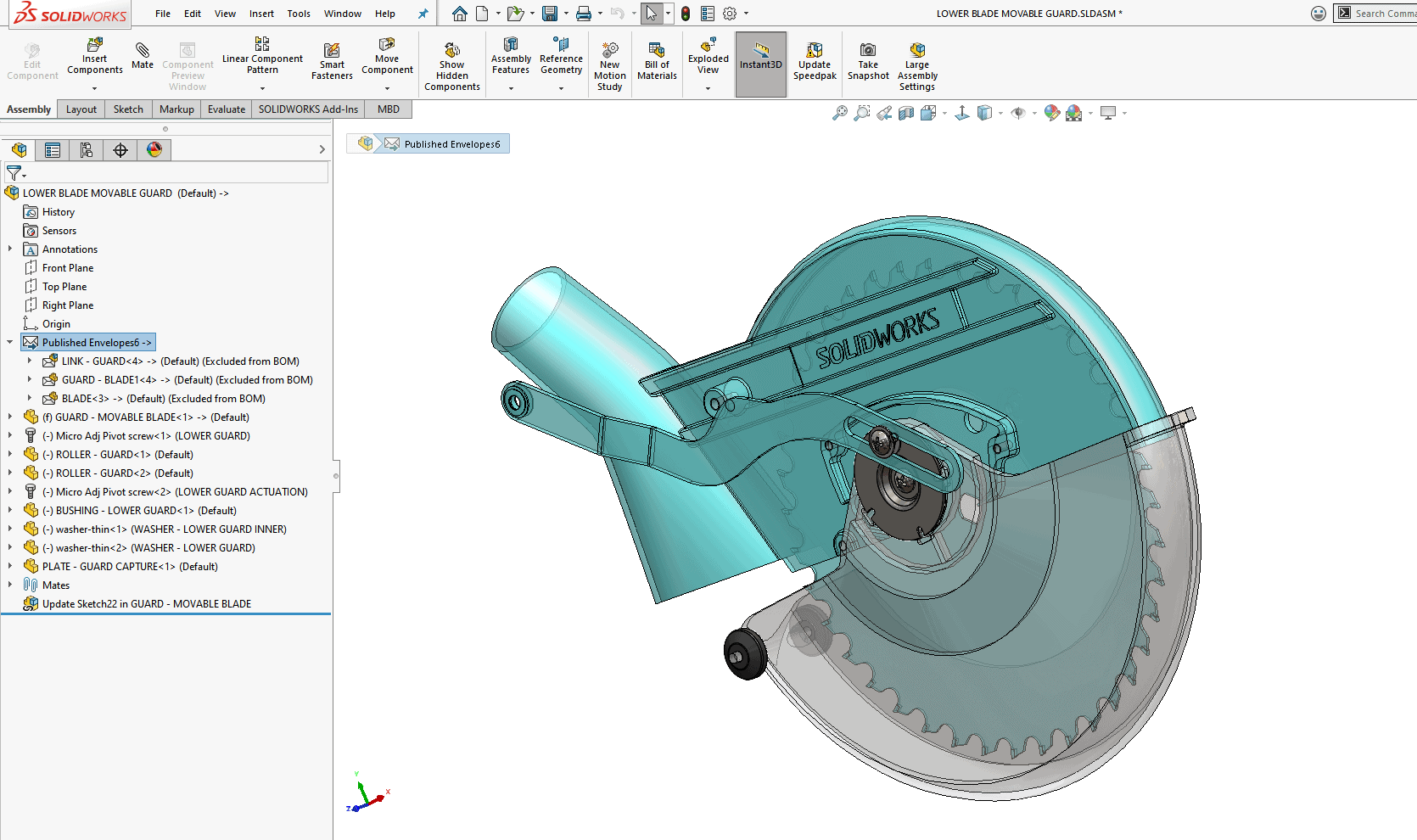Click the Home icon in title toolbar
The image size is (1417, 840).
pyautogui.click(x=460, y=14)
